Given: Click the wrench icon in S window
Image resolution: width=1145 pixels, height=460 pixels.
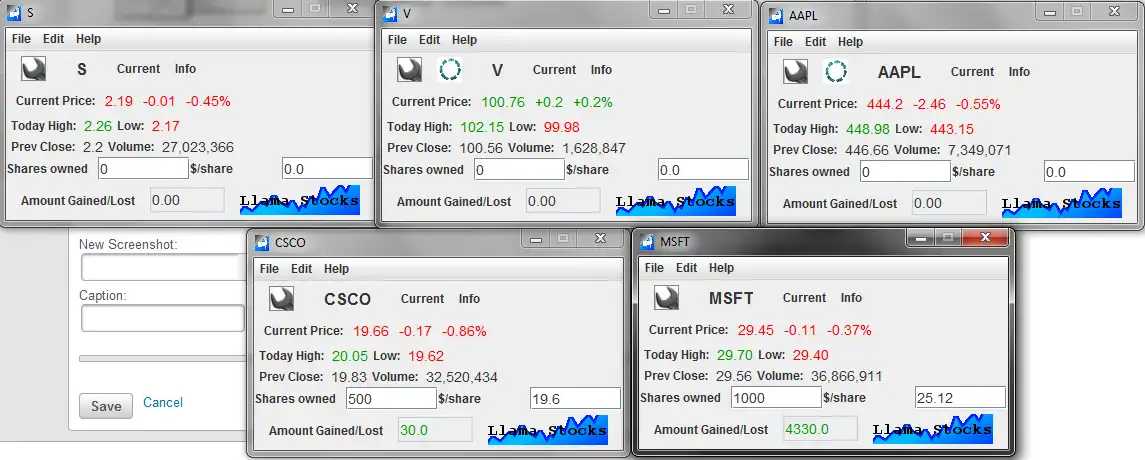Looking at the screenshot, I should click(34, 69).
